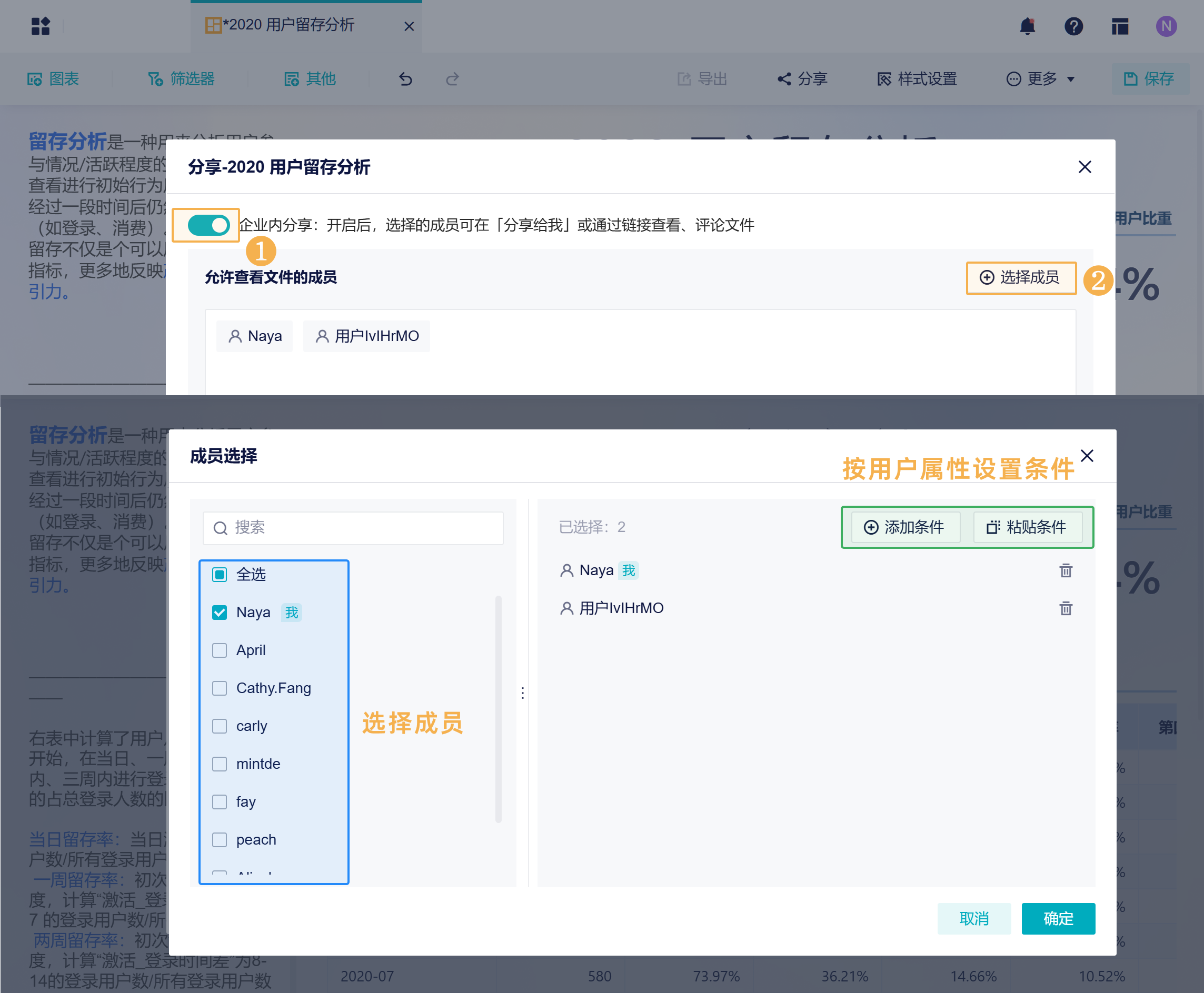Check the April member checkbox
This screenshot has height=993, width=1204.
pyautogui.click(x=220, y=650)
